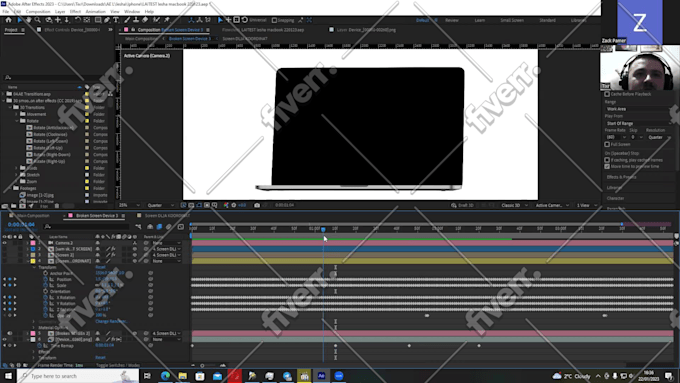Enable Cache Before Playback checkbox
680x383 pixels.
607,94
